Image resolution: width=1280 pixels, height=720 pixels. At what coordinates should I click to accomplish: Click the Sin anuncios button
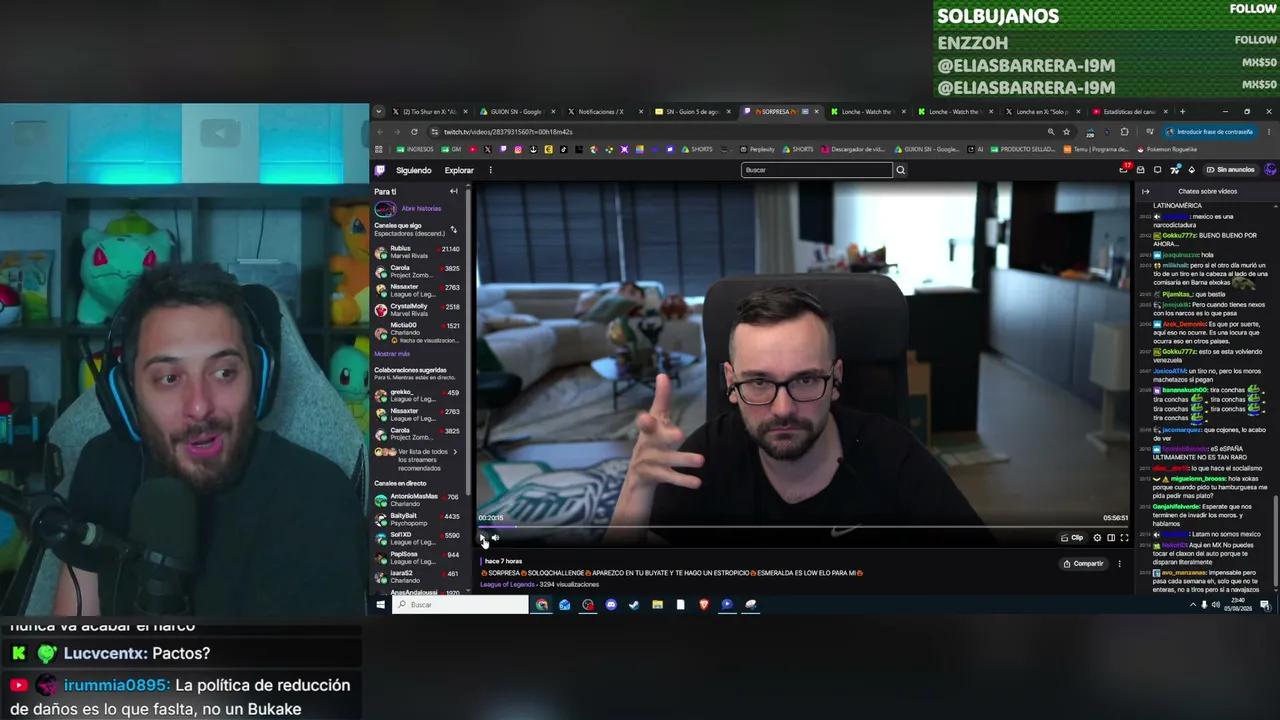click(1230, 170)
